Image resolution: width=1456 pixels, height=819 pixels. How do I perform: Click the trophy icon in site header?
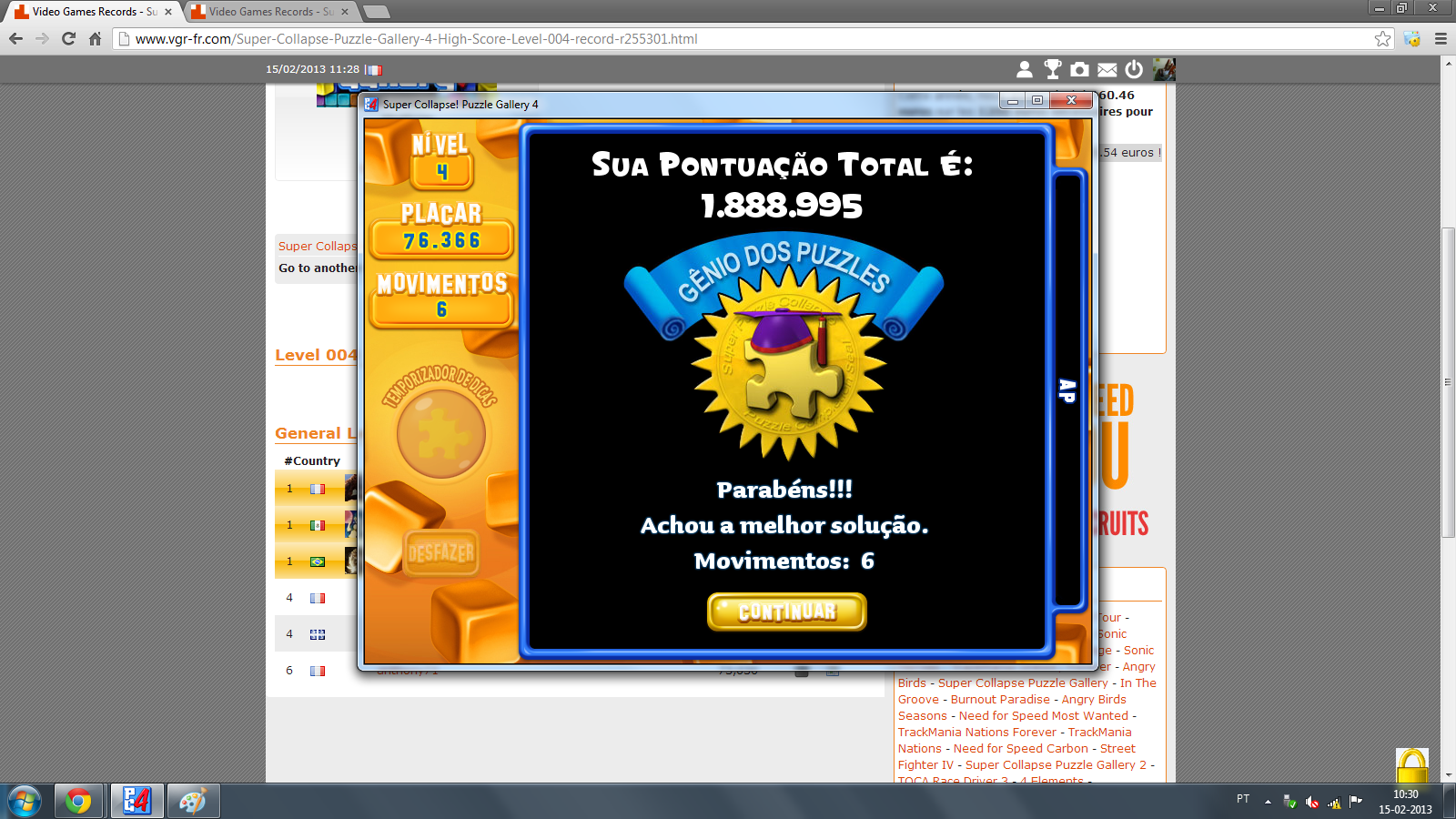[x=1052, y=69]
